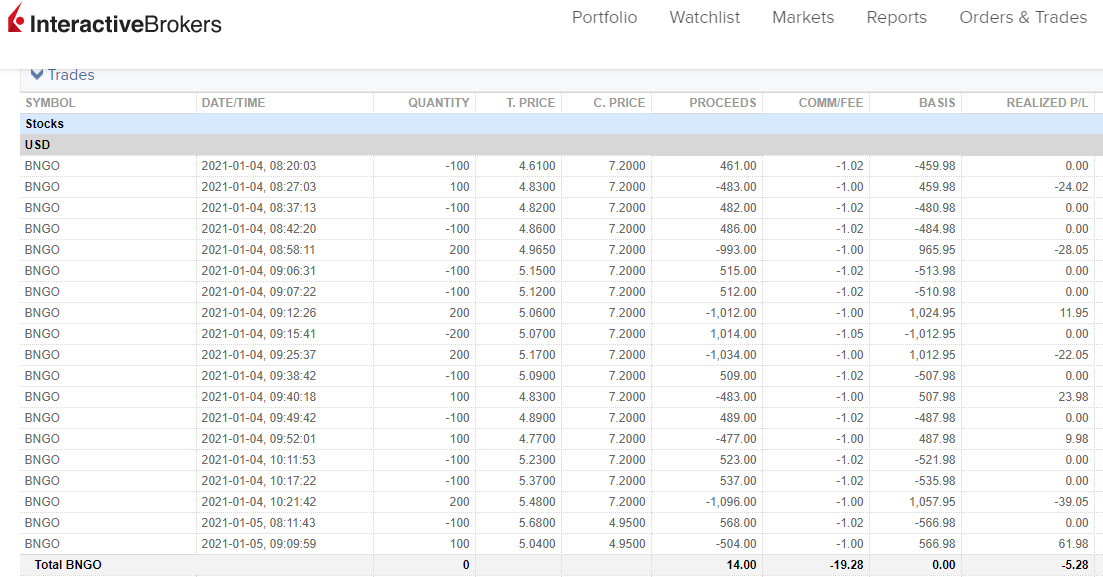The height and width of the screenshot is (577, 1103).
Task: Select trade timestamp 2021-01-04, 09:52:01
Action: pos(259,439)
